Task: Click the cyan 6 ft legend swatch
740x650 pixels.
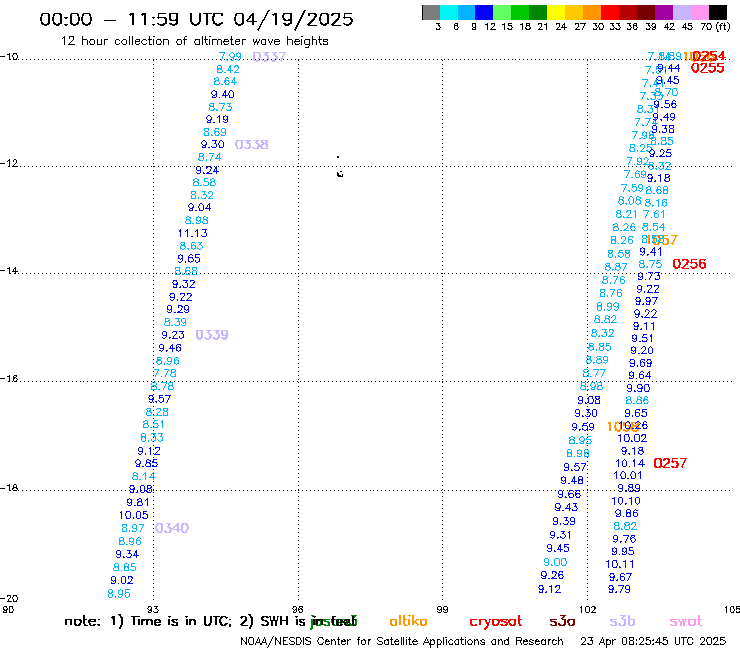Action: pos(448,12)
